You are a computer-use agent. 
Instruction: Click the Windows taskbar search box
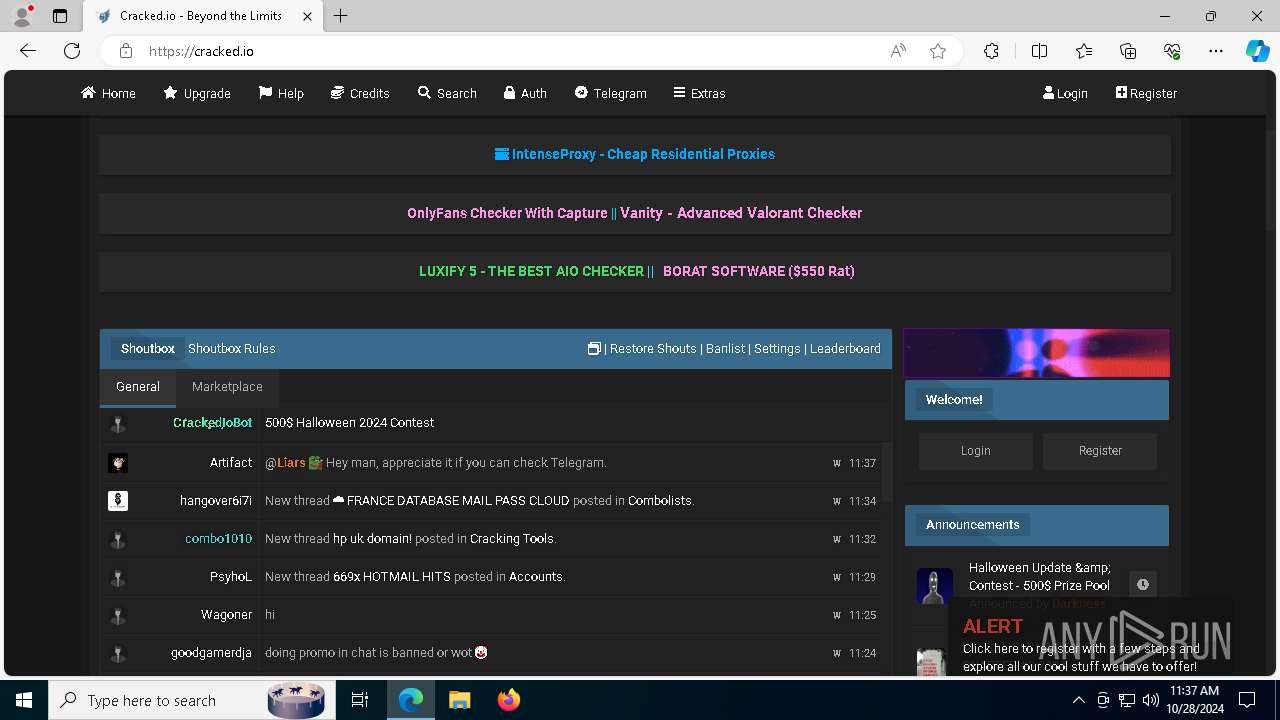pos(190,700)
